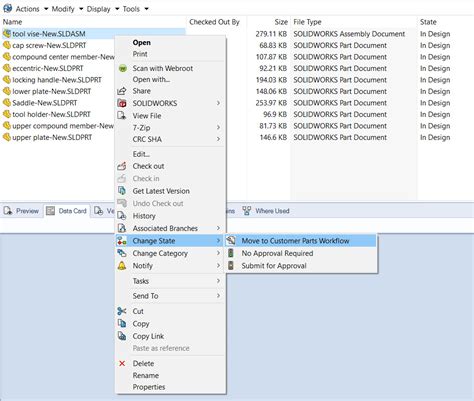Sort by the File Type column header

(307, 22)
